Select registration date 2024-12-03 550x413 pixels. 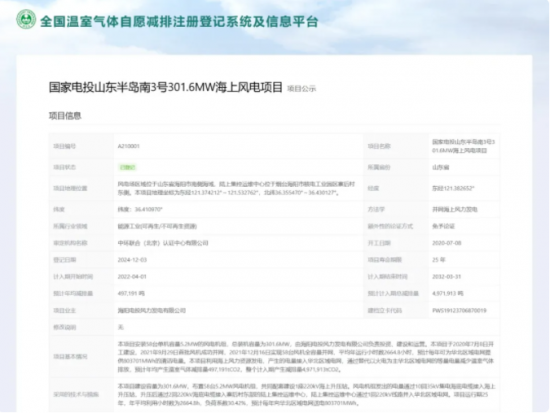pyautogui.click(x=132, y=260)
